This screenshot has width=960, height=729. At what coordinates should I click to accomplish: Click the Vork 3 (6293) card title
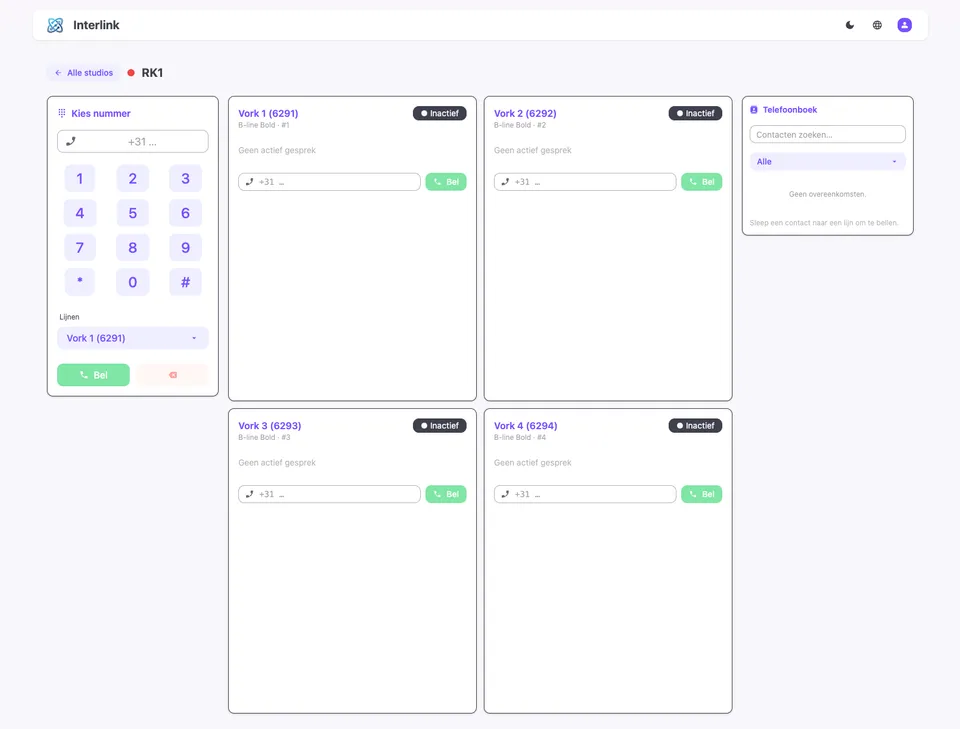pos(269,425)
